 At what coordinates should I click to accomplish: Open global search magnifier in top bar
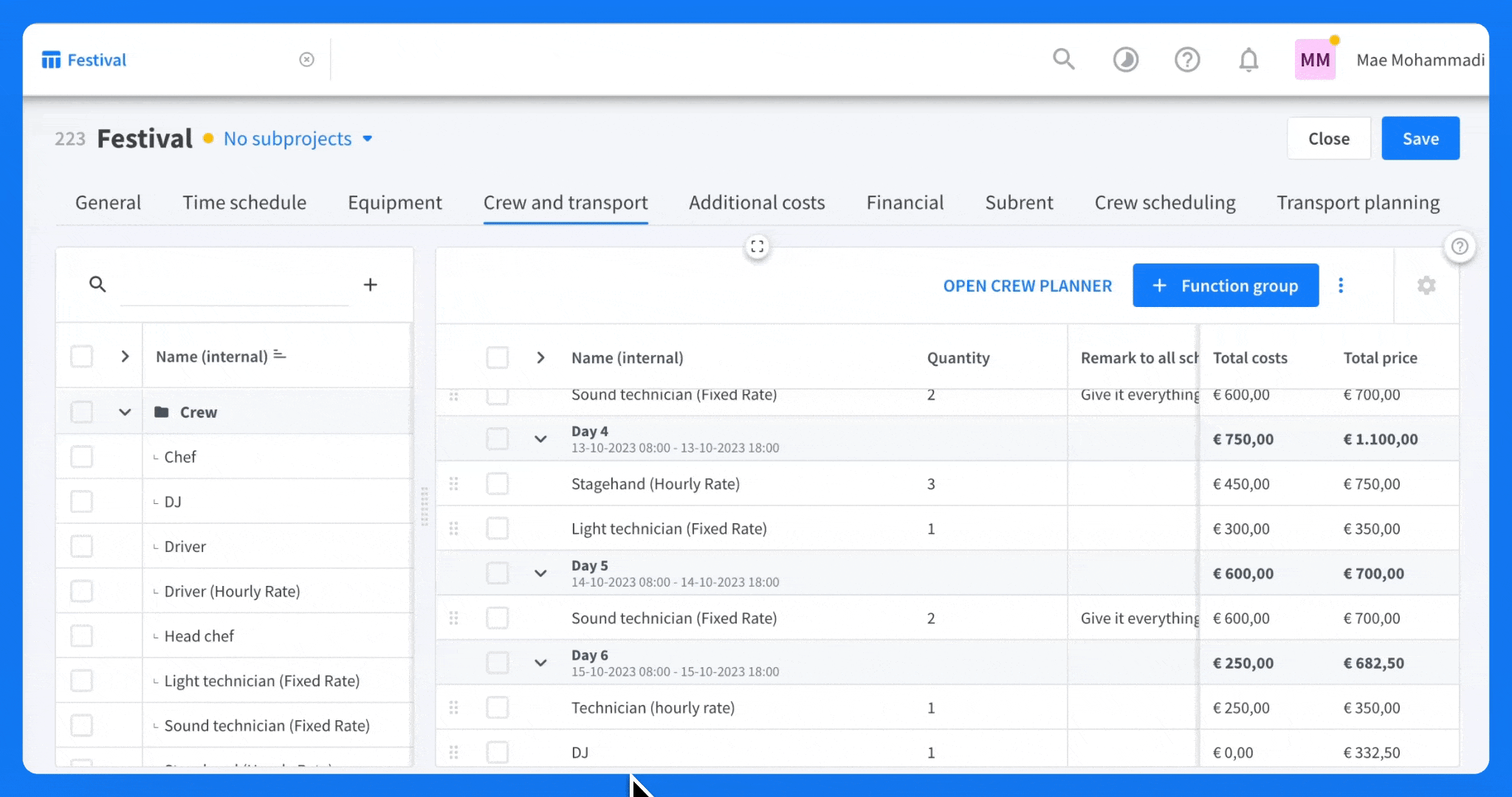coord(1063,59)
